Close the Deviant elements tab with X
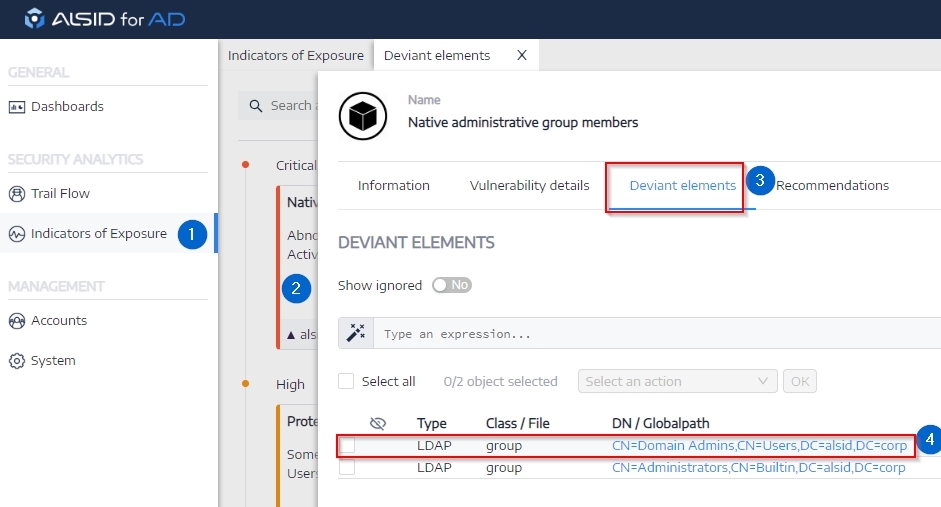Viewport: 941px width, 507px height. point(522,55)
